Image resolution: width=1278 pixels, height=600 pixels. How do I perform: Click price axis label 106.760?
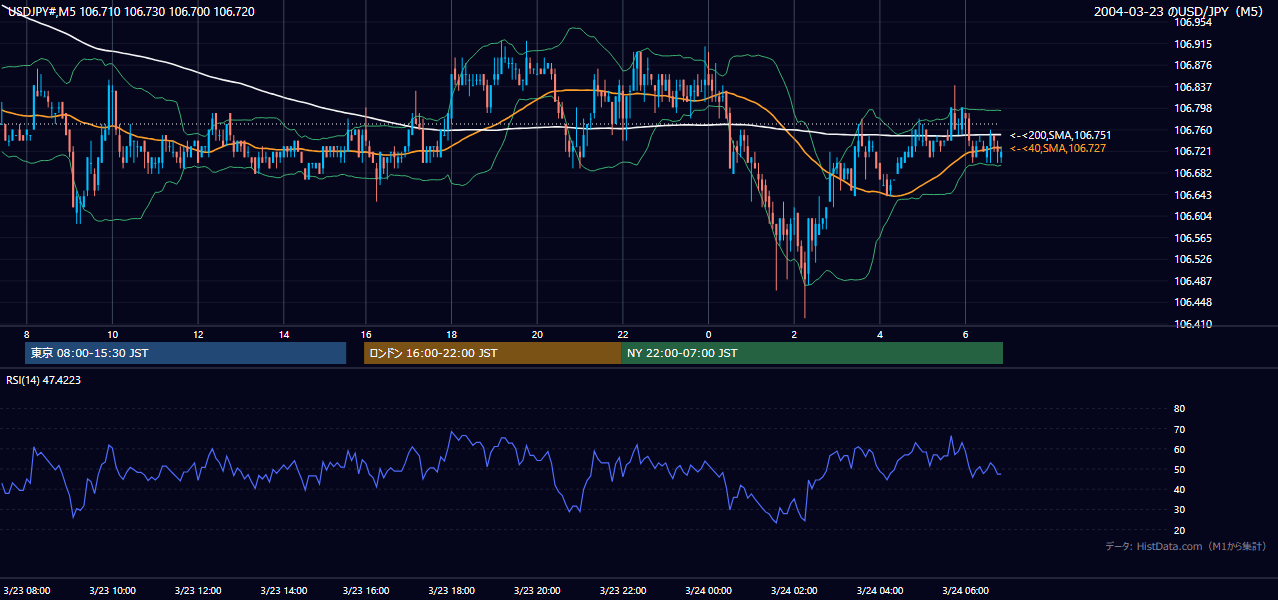1193,130
